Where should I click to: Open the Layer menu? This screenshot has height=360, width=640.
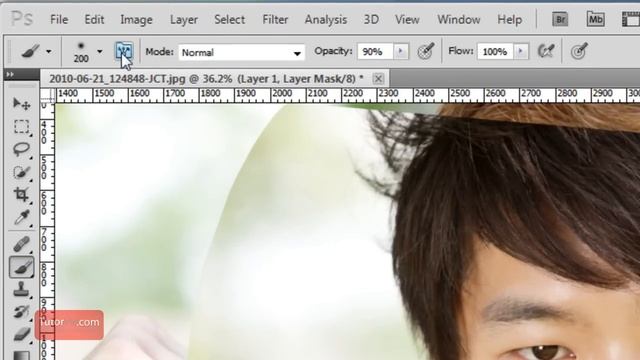pos(184,20)
